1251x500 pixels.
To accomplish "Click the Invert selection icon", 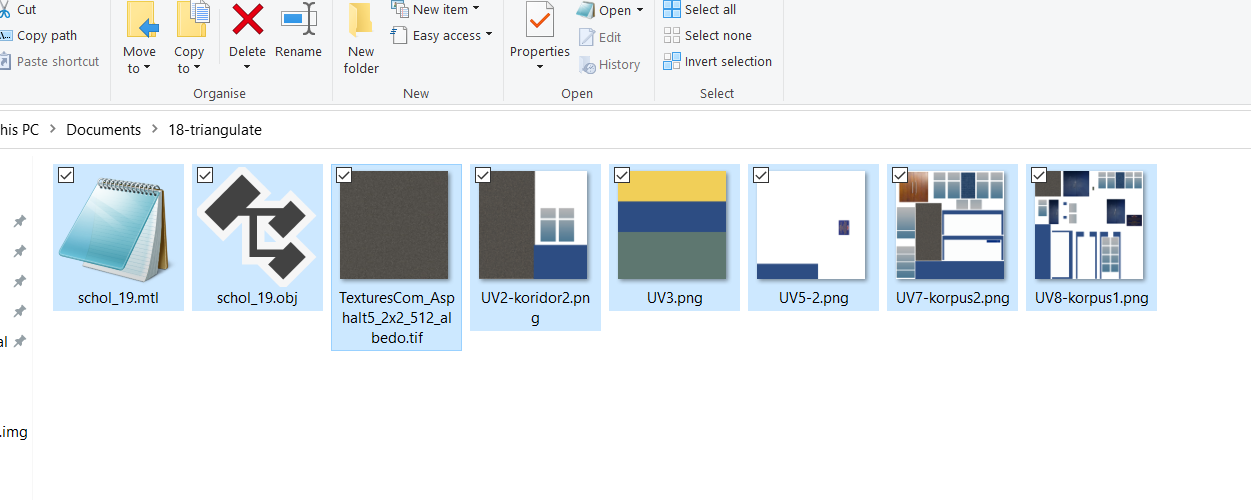I will click(x=672, y=61).
